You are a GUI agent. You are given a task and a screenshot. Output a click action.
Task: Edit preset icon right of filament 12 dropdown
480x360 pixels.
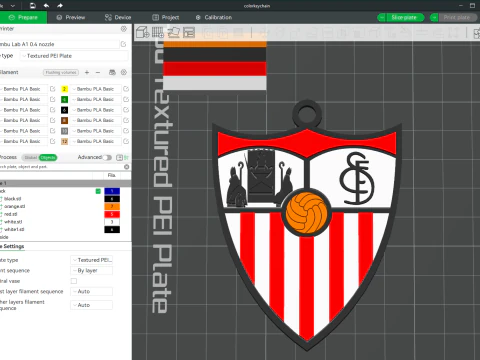(x=126, y=141)
